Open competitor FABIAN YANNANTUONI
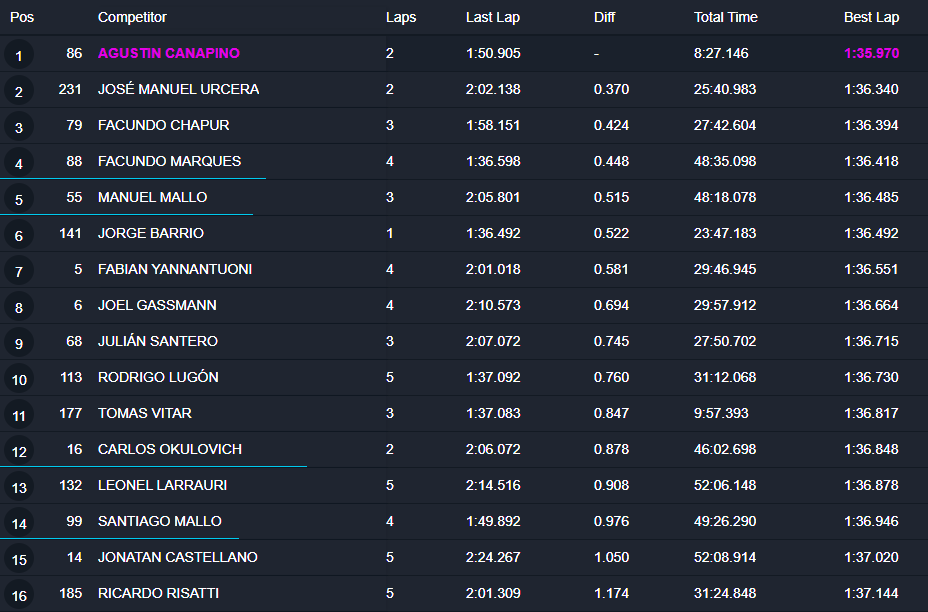 [175, 269]
